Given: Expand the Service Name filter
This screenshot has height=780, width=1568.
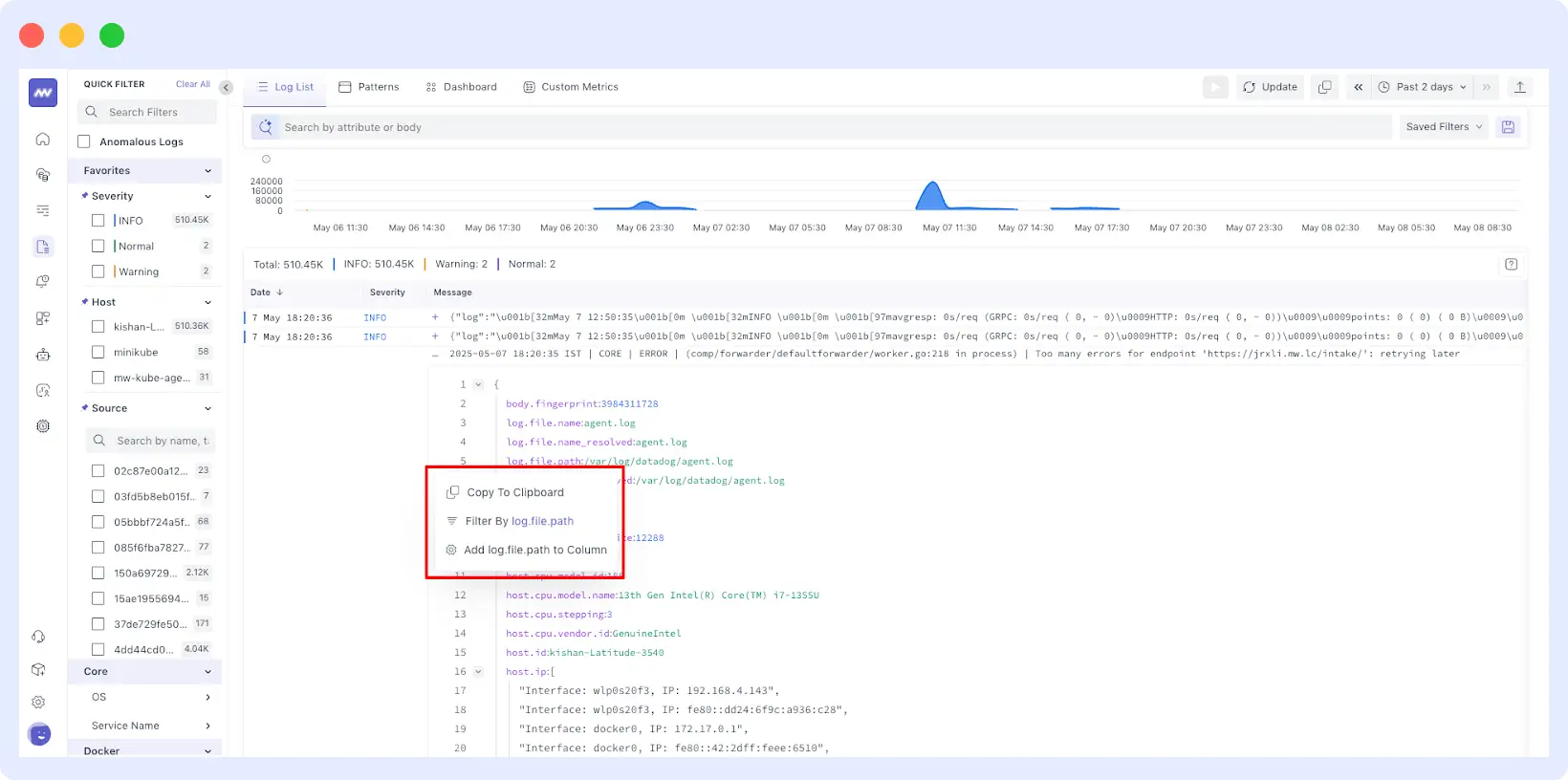Looking at the screenshot, I should (207, 726).
